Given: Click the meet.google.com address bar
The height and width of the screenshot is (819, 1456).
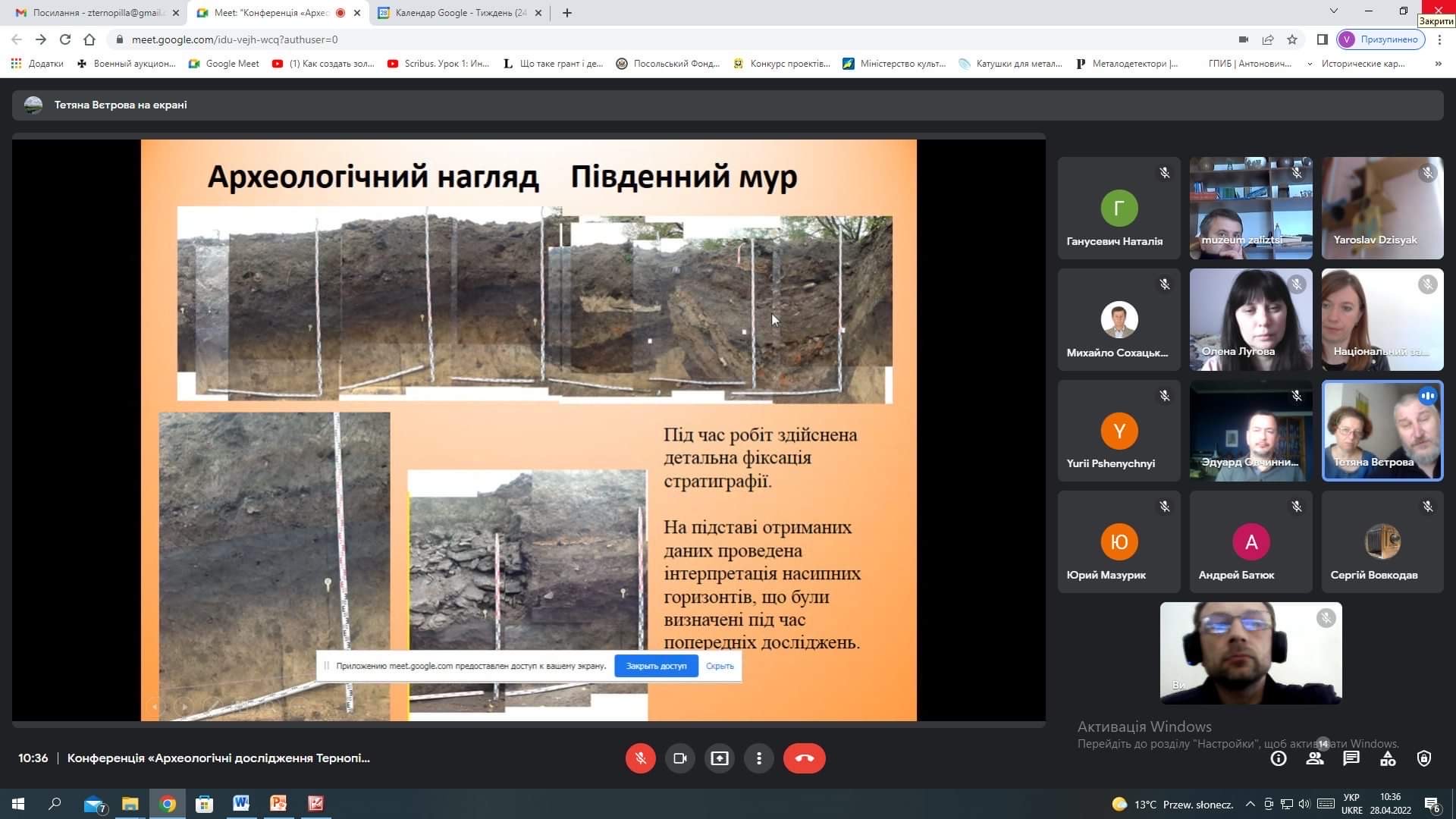Looking at the screenshot, I should coord(667,39).
